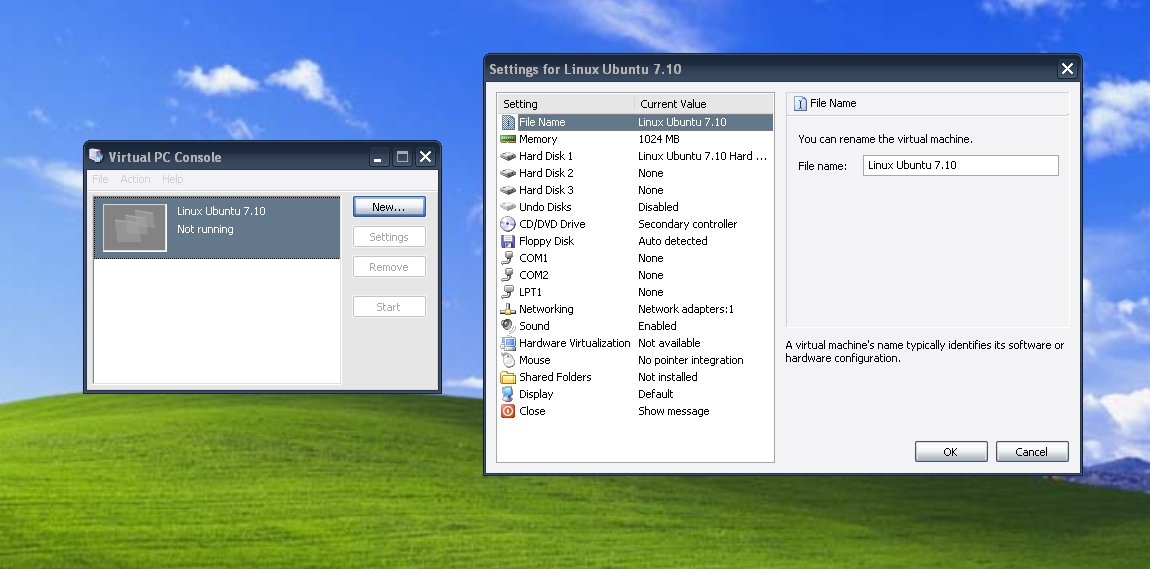This screenshot has width=1150, height=569.
Task: Click the COM1 port icon
Action: (x=508, y=258)
